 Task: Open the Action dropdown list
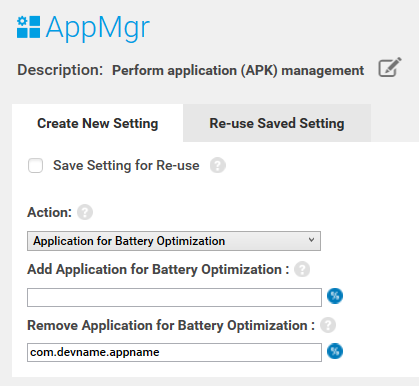point(174,241)
